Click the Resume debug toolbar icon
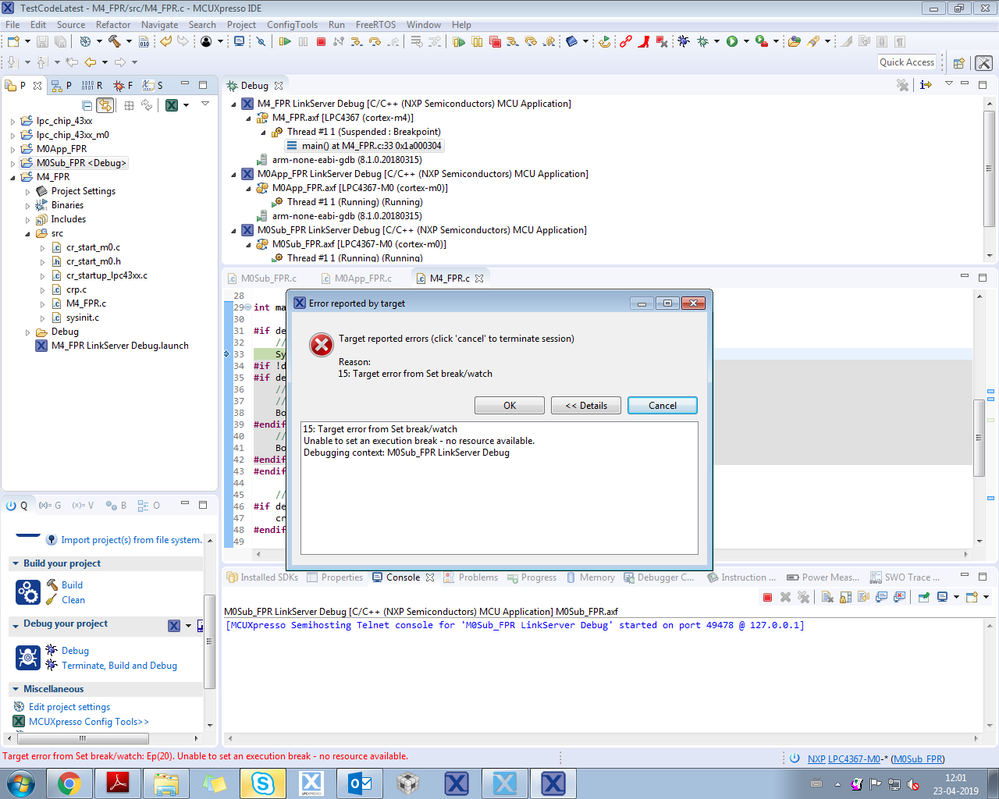 [285, 41]
